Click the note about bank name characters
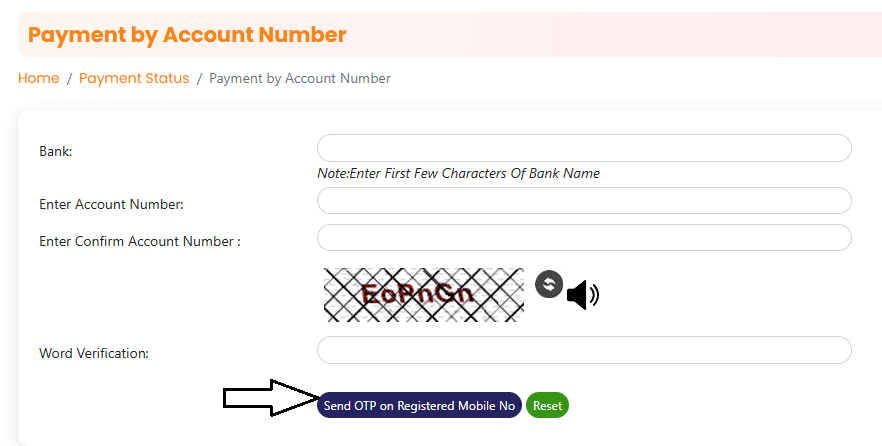Image resolution: width=882 pixels, height=446 pixels. [x=458, y=173]
